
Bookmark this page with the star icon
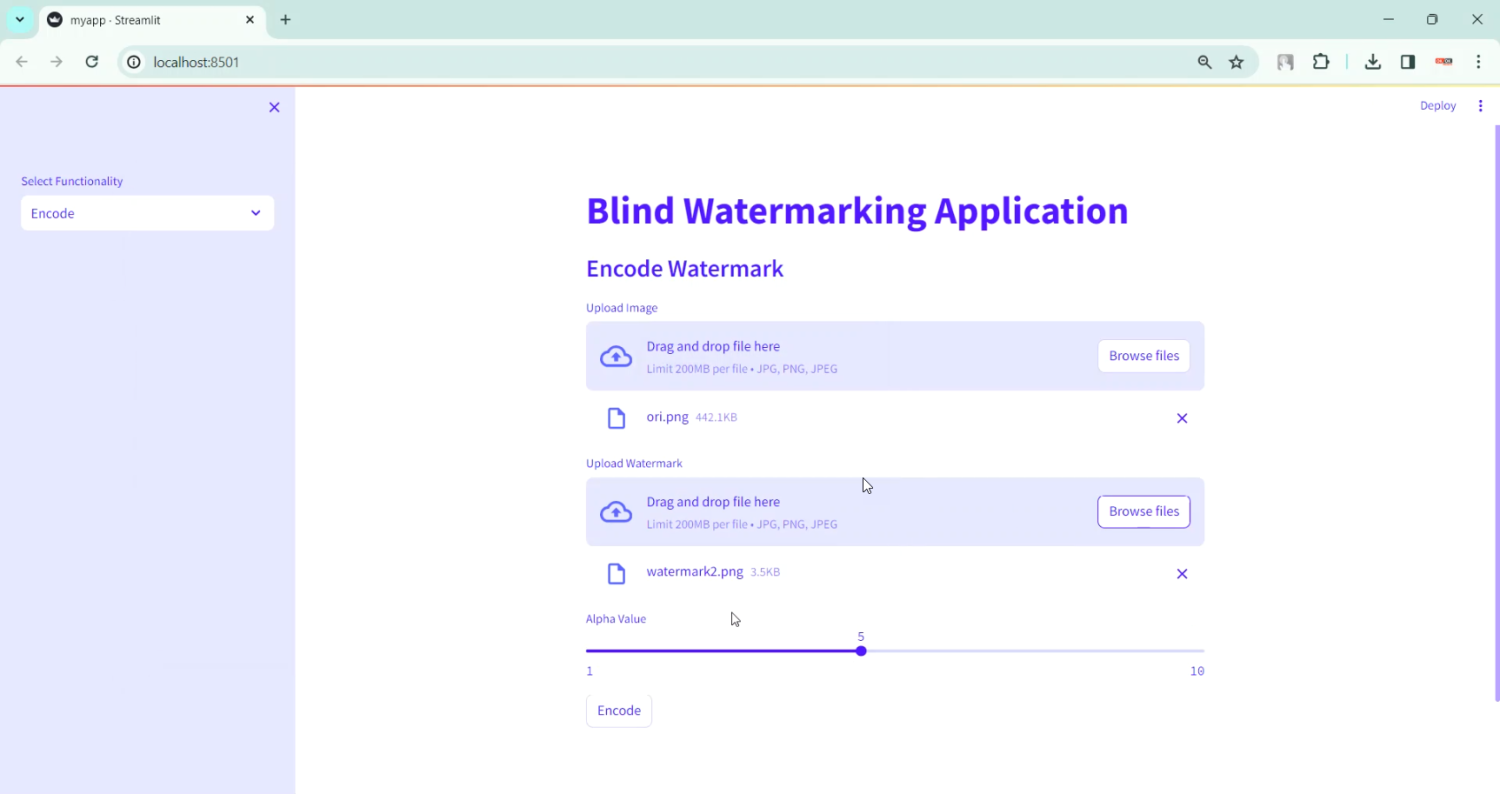click(x=1236, y=62)
